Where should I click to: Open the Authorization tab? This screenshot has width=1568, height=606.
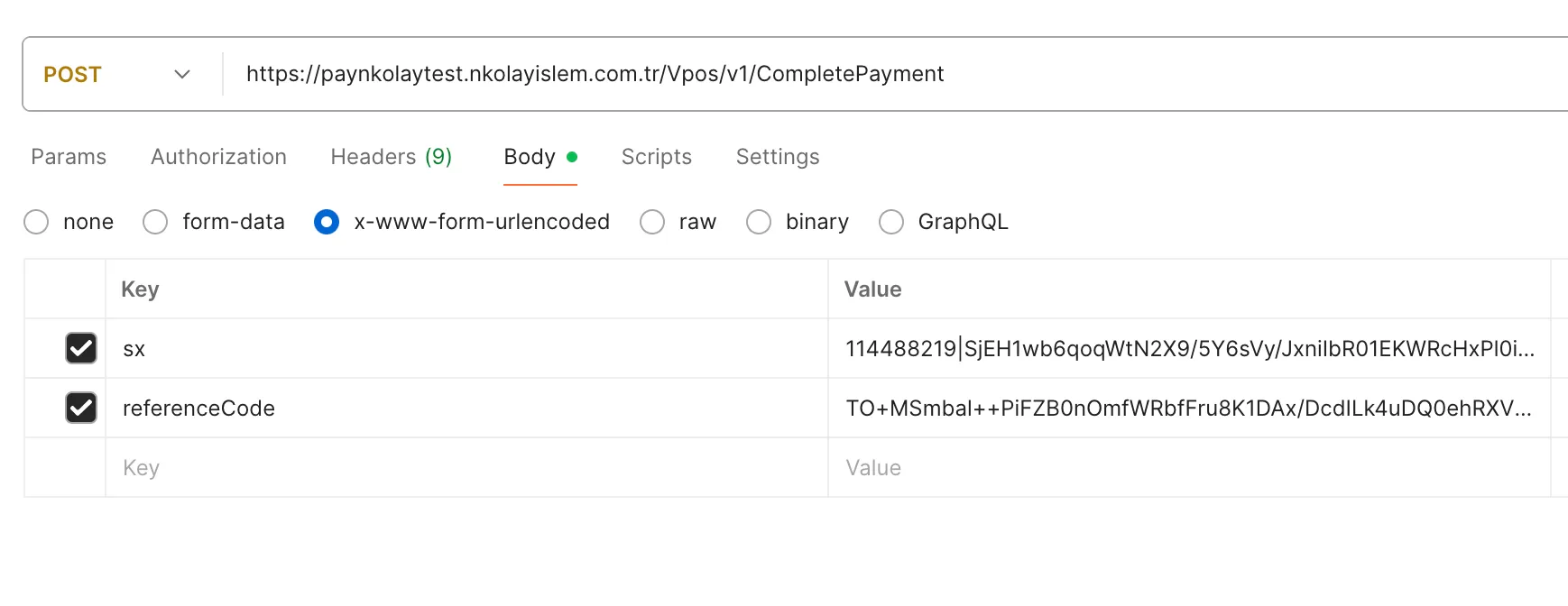(x=218, y=157)
